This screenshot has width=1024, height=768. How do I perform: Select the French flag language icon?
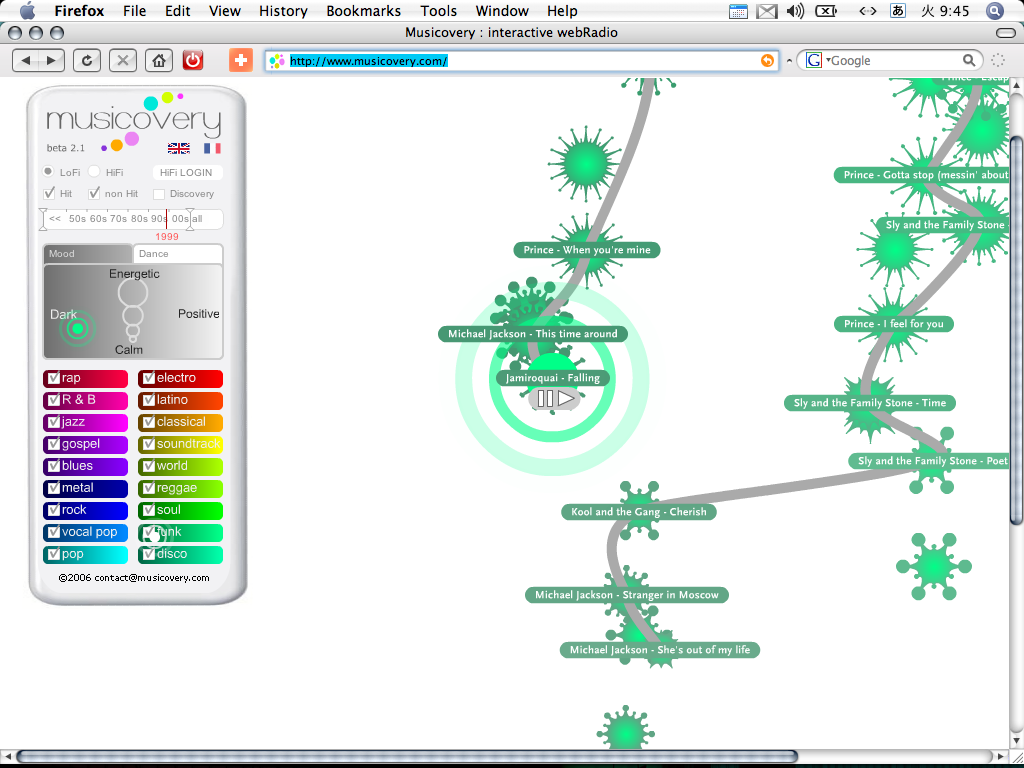212,148
